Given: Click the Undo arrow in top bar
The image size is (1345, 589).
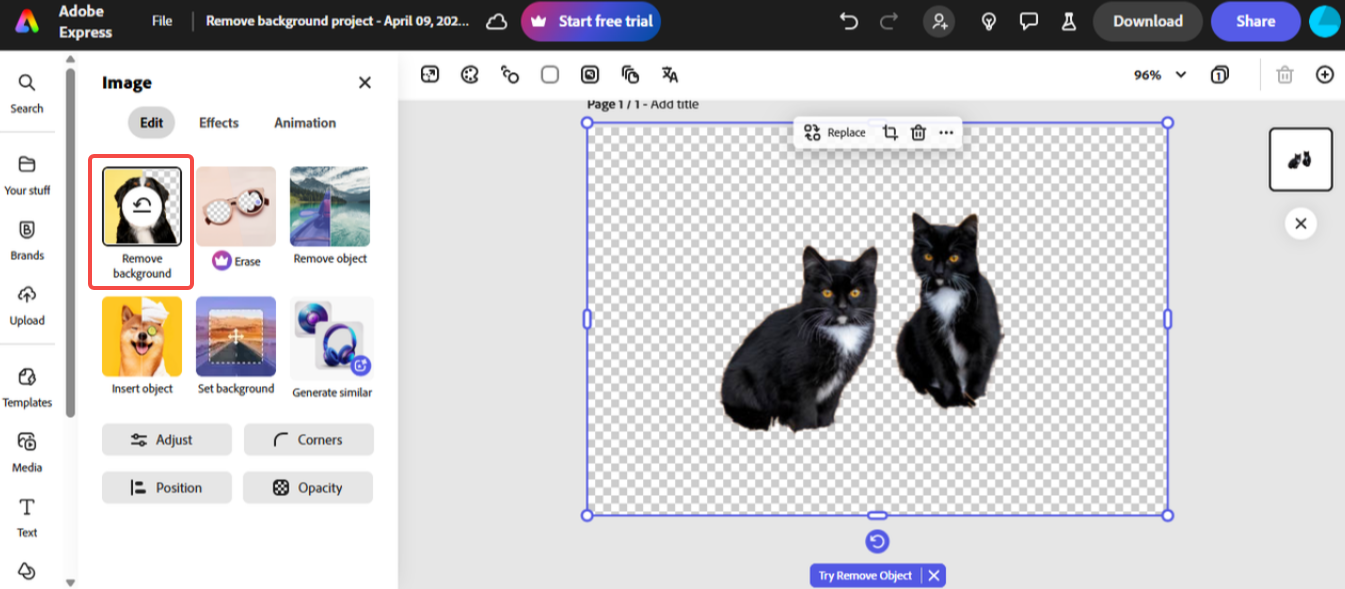Looking at the screenshot, I should 849,21.
